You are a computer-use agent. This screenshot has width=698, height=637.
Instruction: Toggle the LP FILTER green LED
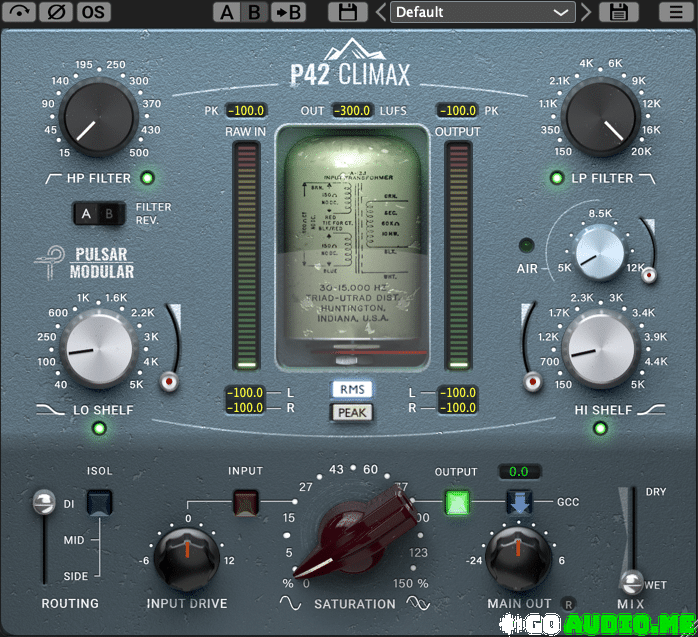click(x=556, y=178)
